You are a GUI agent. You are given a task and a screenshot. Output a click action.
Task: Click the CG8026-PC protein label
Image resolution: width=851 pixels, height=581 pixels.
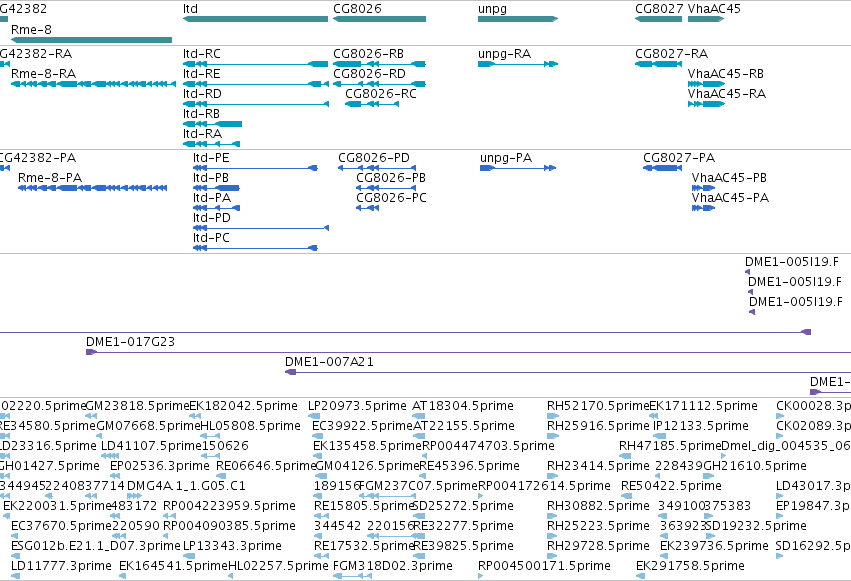(391, 198)
